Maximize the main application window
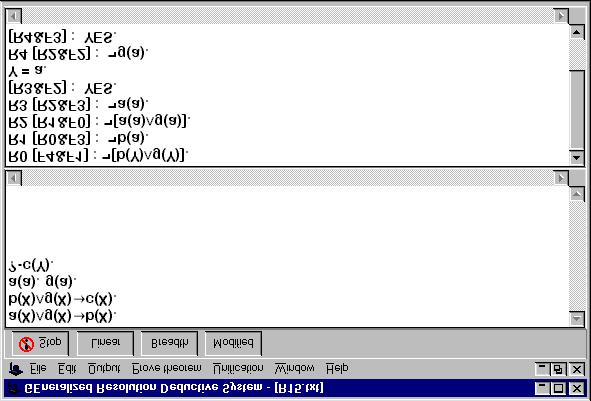The image size is (591, 401). 559,389
